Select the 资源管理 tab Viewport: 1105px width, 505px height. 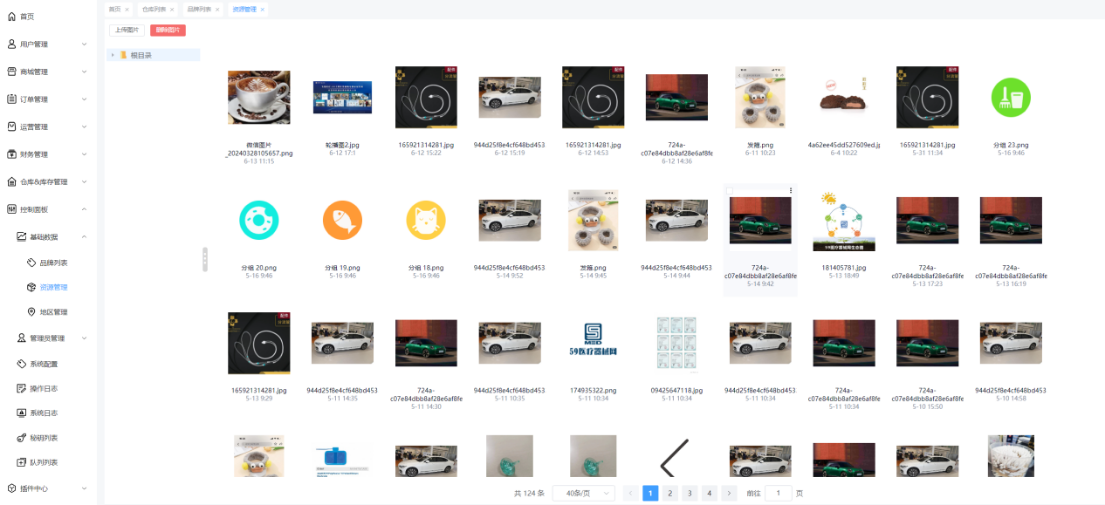coord(245,9)
